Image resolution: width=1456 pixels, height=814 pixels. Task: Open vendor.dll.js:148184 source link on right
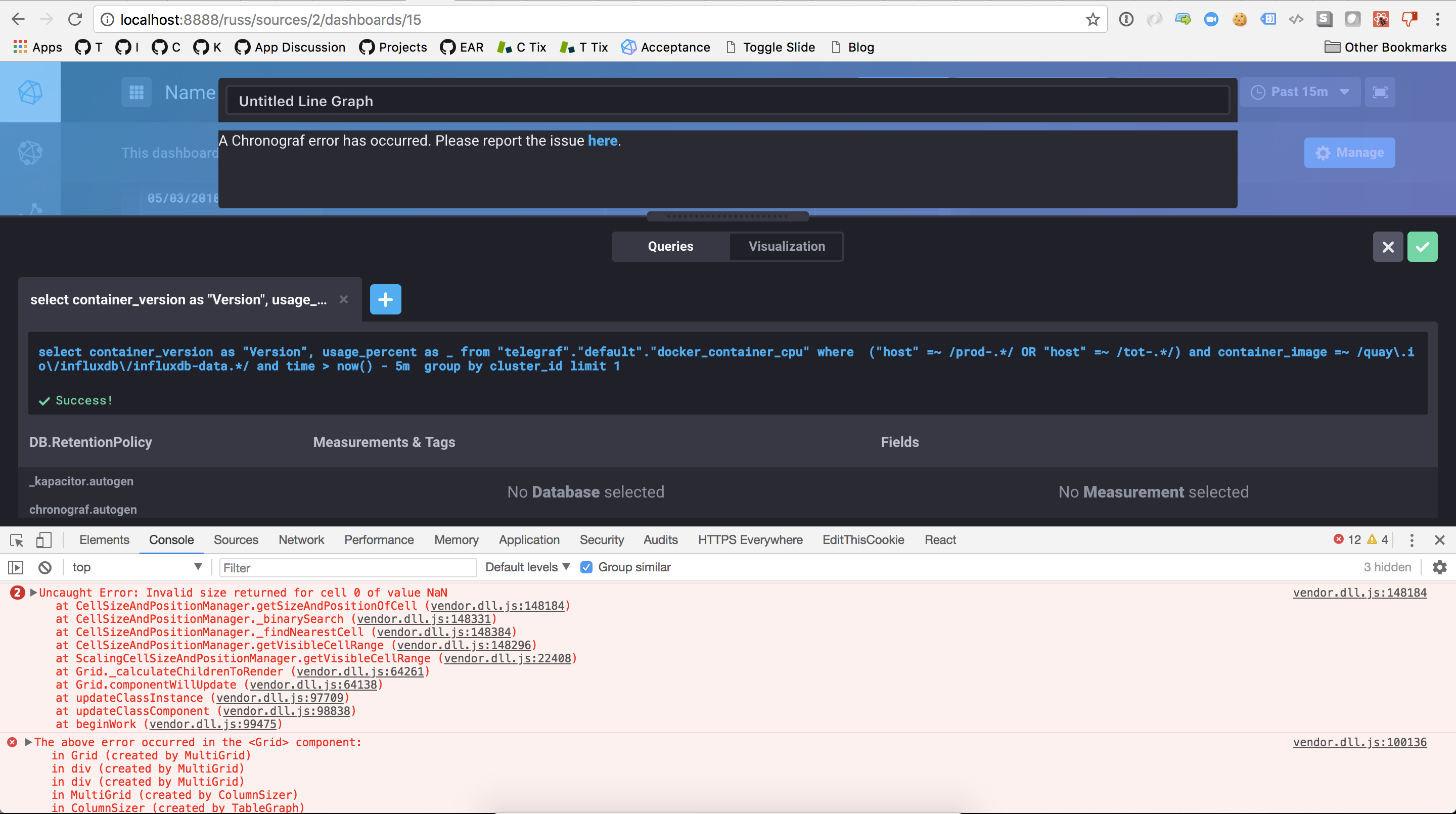coord(1359,593)
